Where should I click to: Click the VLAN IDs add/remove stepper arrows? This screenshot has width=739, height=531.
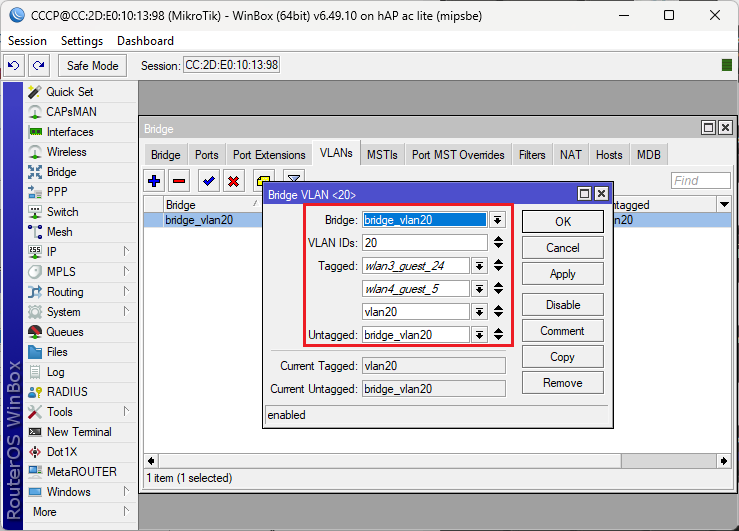(498, 242)
